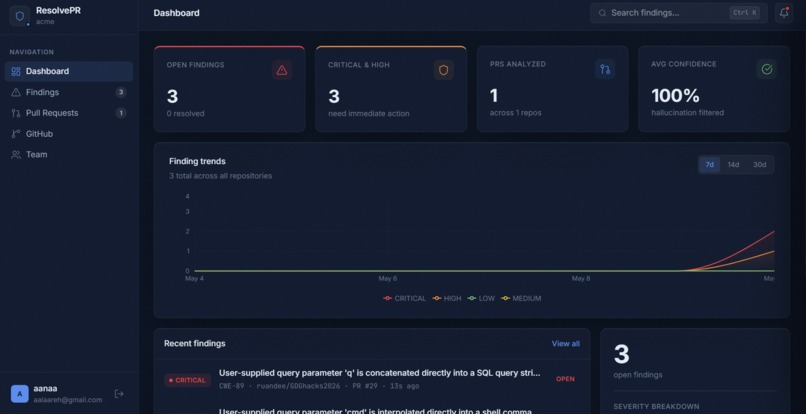The width and height of the screenshot is (806, 414).
Task: Click the OPEN status label
Action: [565, 379]
